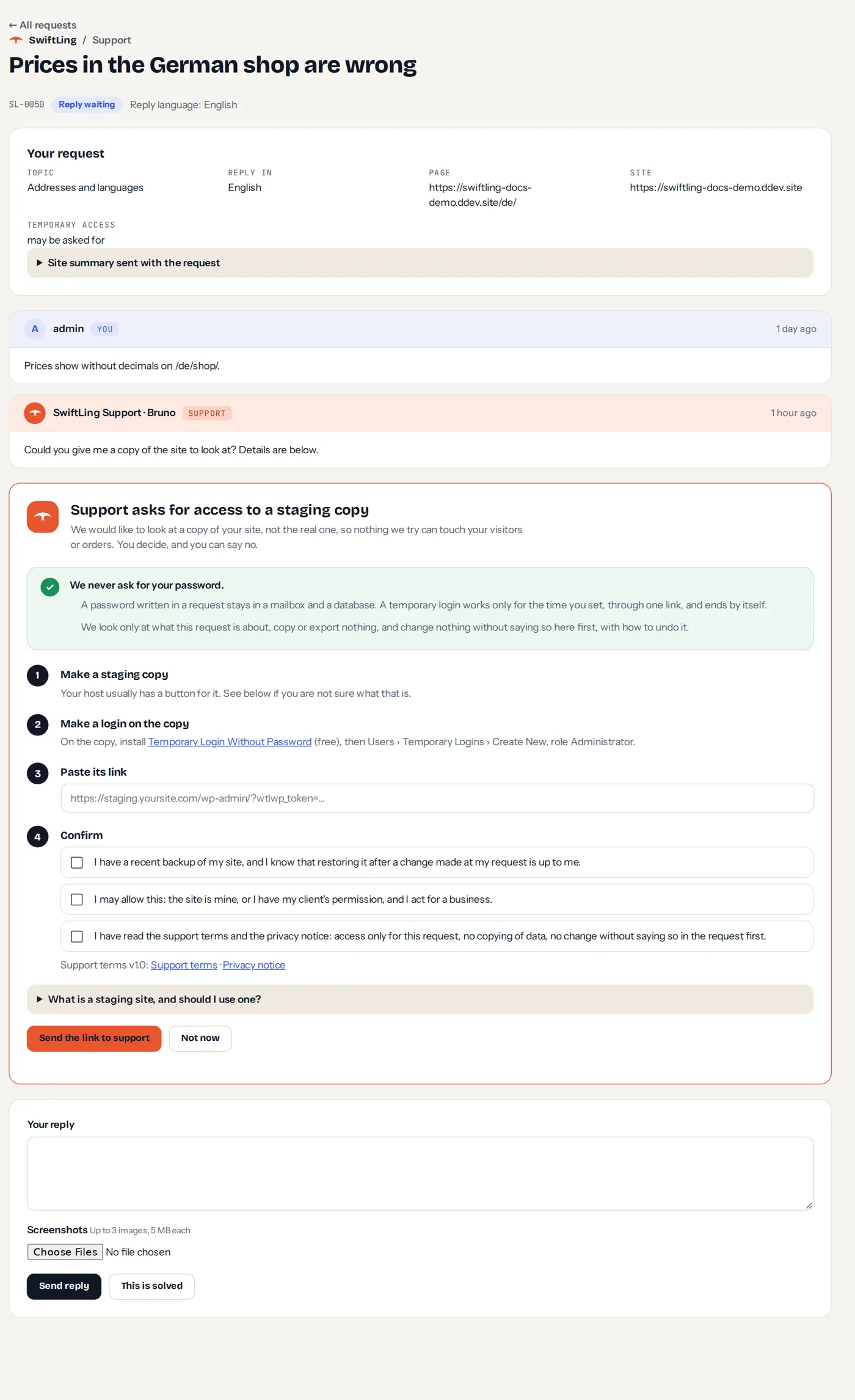Click the orange staging copy bird icon
855x1400 pixels.
[43, 517]
